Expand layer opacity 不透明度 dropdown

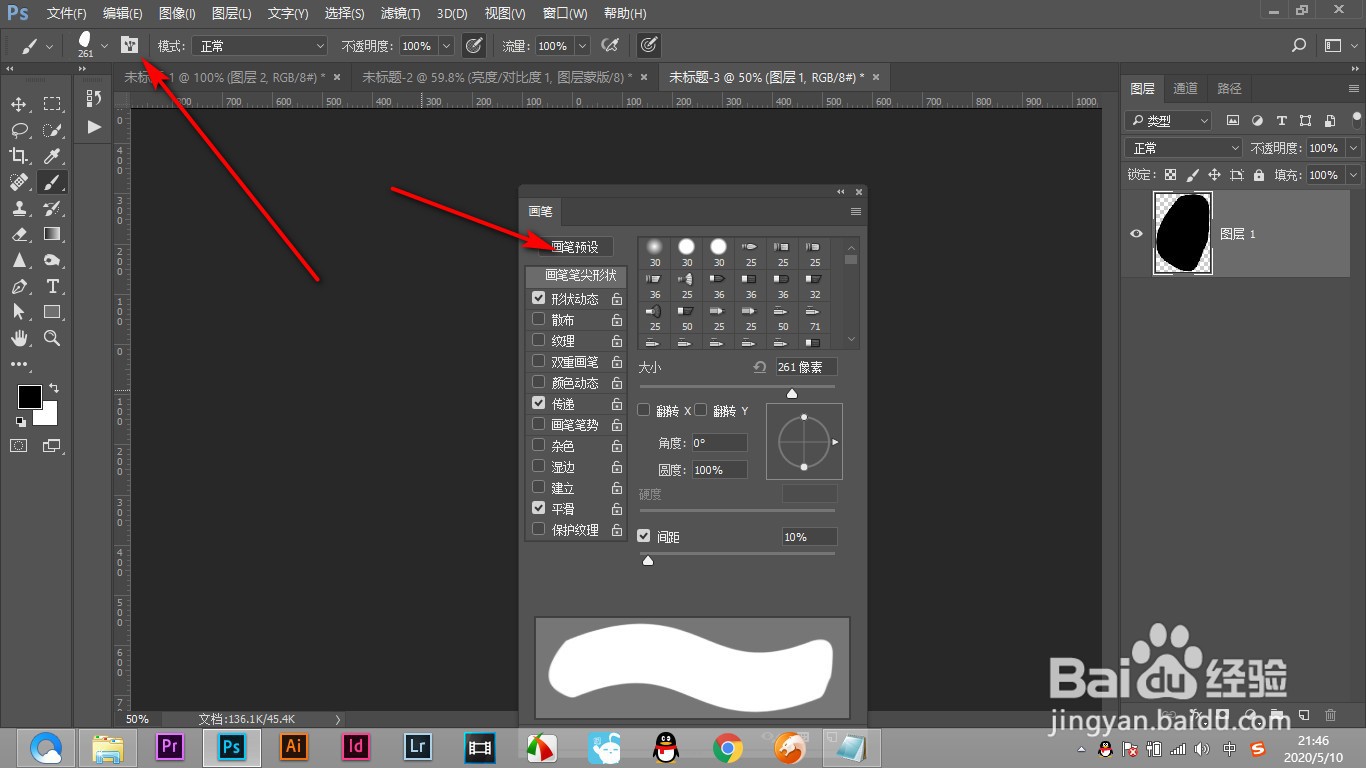tap(1353, 148)
